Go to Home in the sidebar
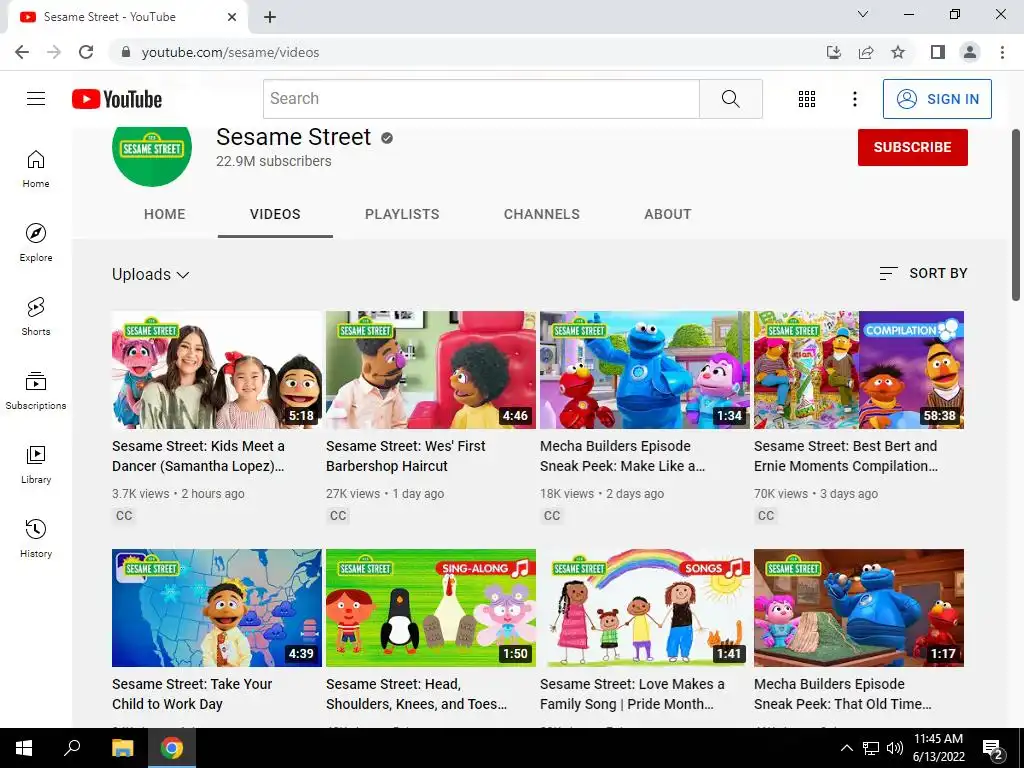The width and height of the screenshot is (1024, 768). (x=36, y=168)
